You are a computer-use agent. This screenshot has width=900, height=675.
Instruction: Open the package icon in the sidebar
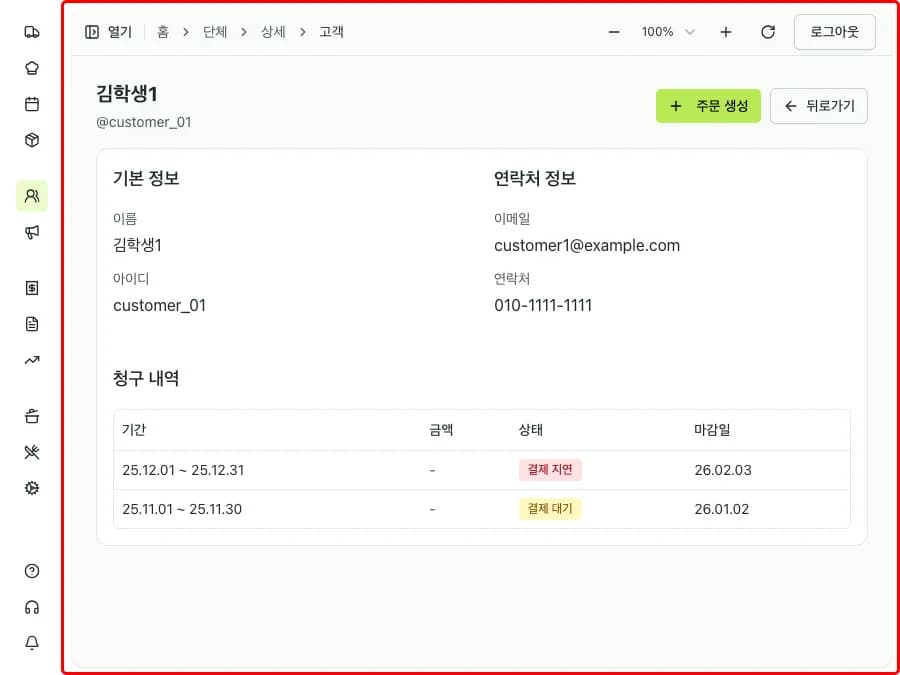(x=31, y=139)
